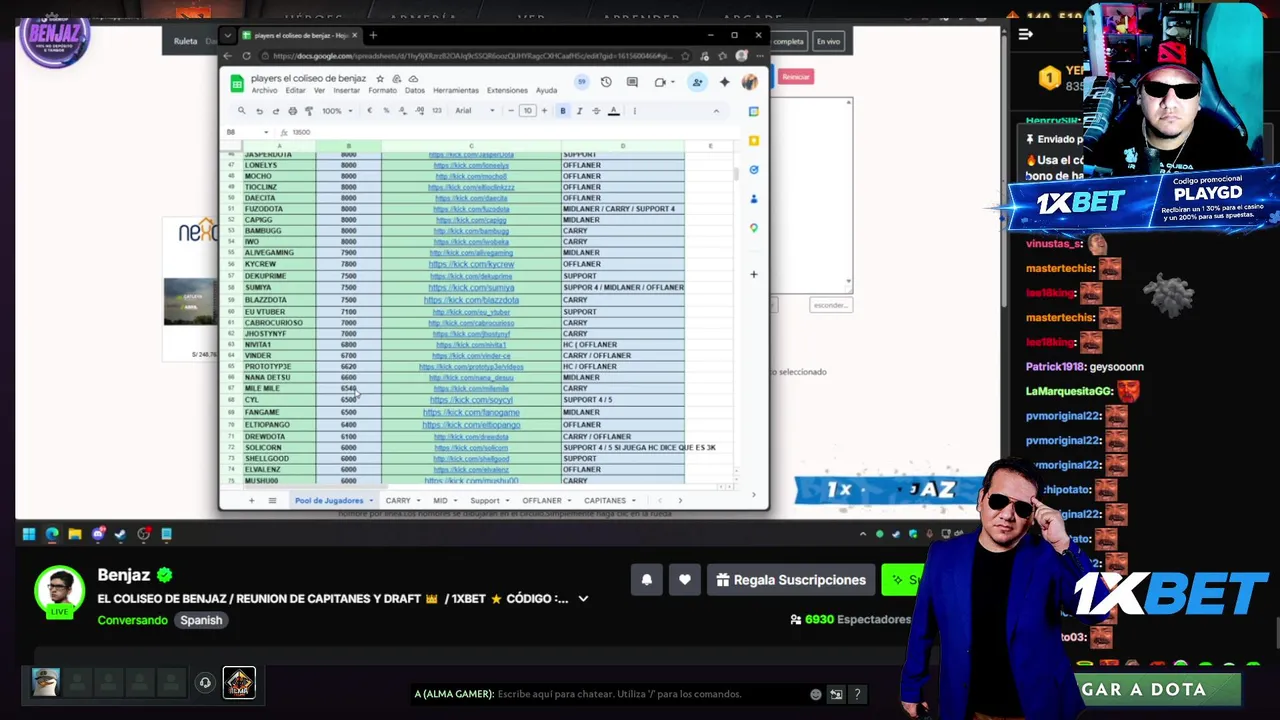Open Gemini spark icon
This screenshot has width=1280, height=720.
tap(725, 82)
